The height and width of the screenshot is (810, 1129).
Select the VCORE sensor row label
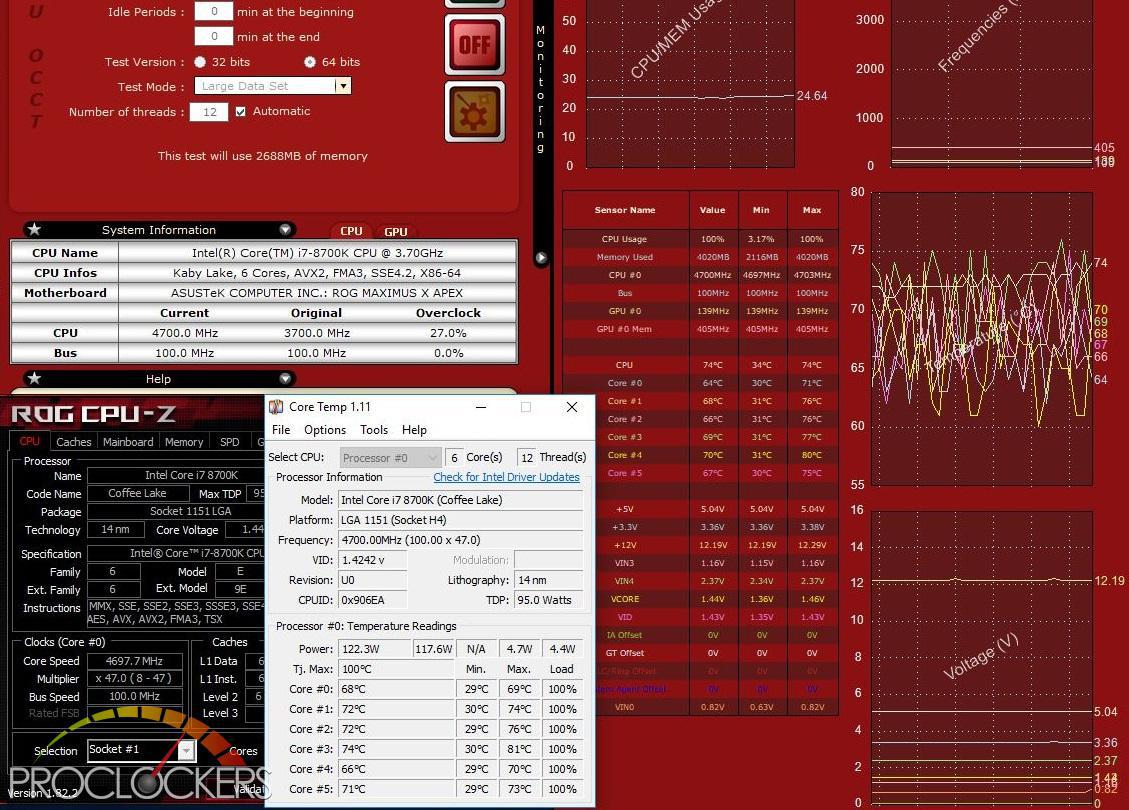click(x=624, y=599)
